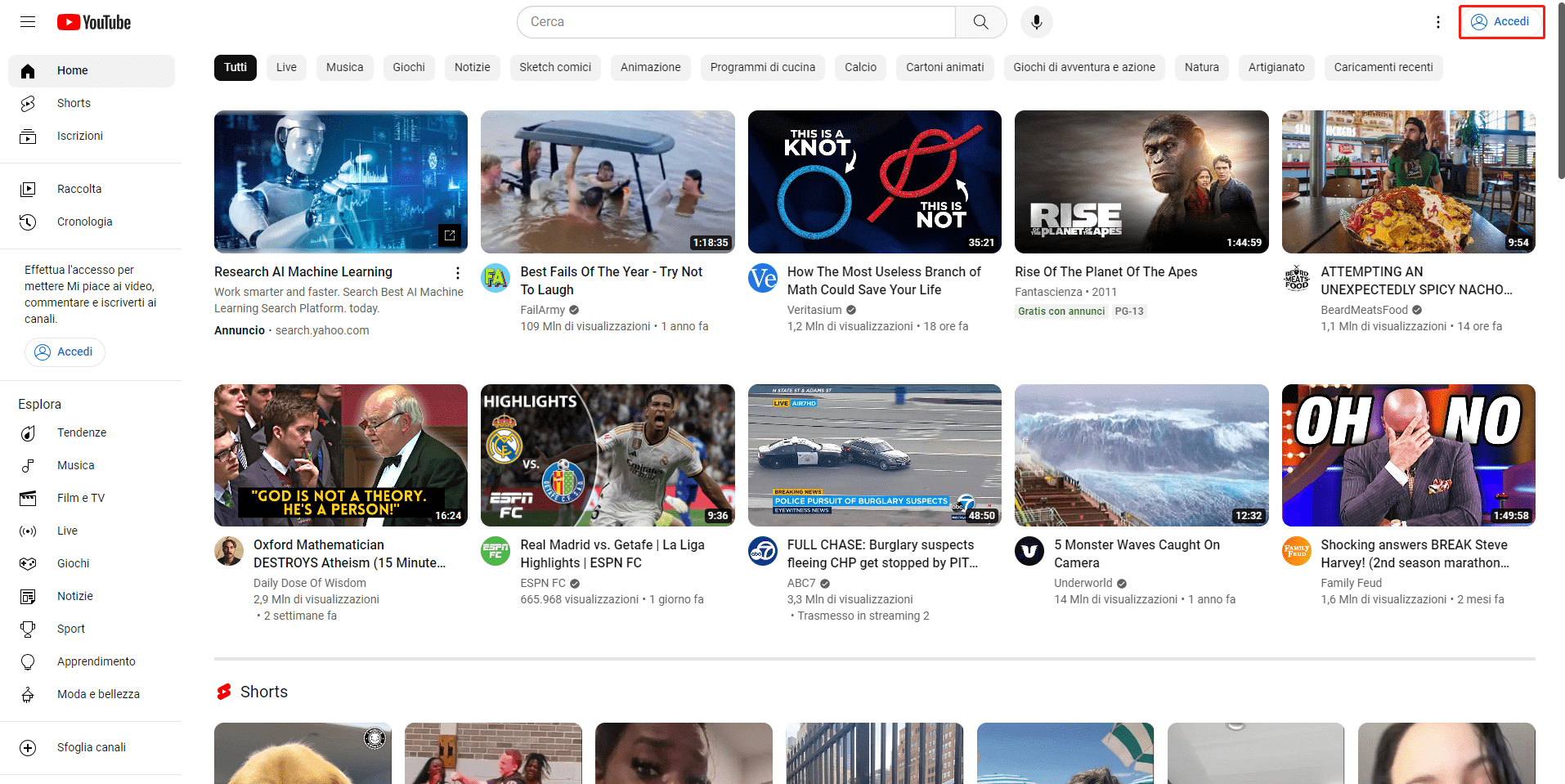The image size is (1565, 784).
Task: Open Iscrizioni in the sidebar
Action: 92,137
